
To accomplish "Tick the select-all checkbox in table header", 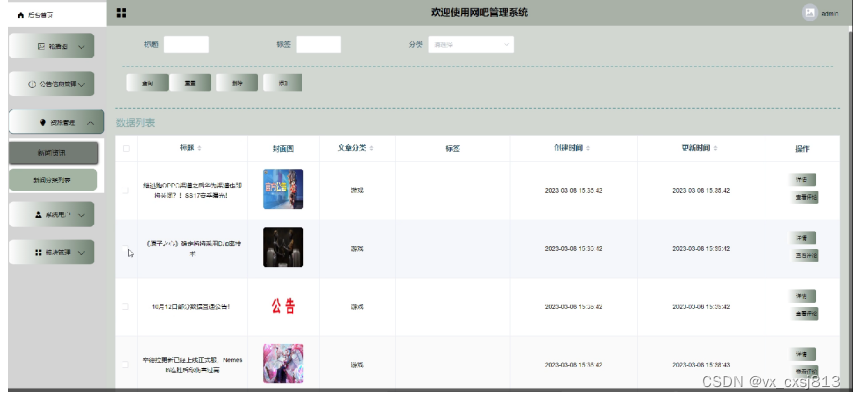I will pyautogui.click(x=127, y=148).
